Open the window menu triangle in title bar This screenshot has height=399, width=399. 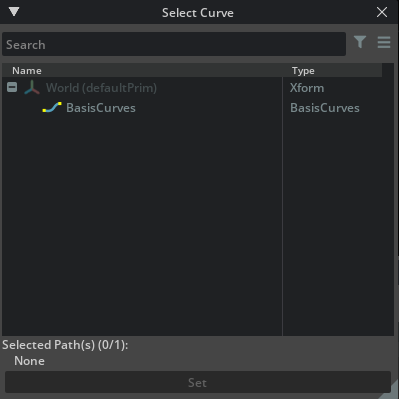(x=14, y=12)
